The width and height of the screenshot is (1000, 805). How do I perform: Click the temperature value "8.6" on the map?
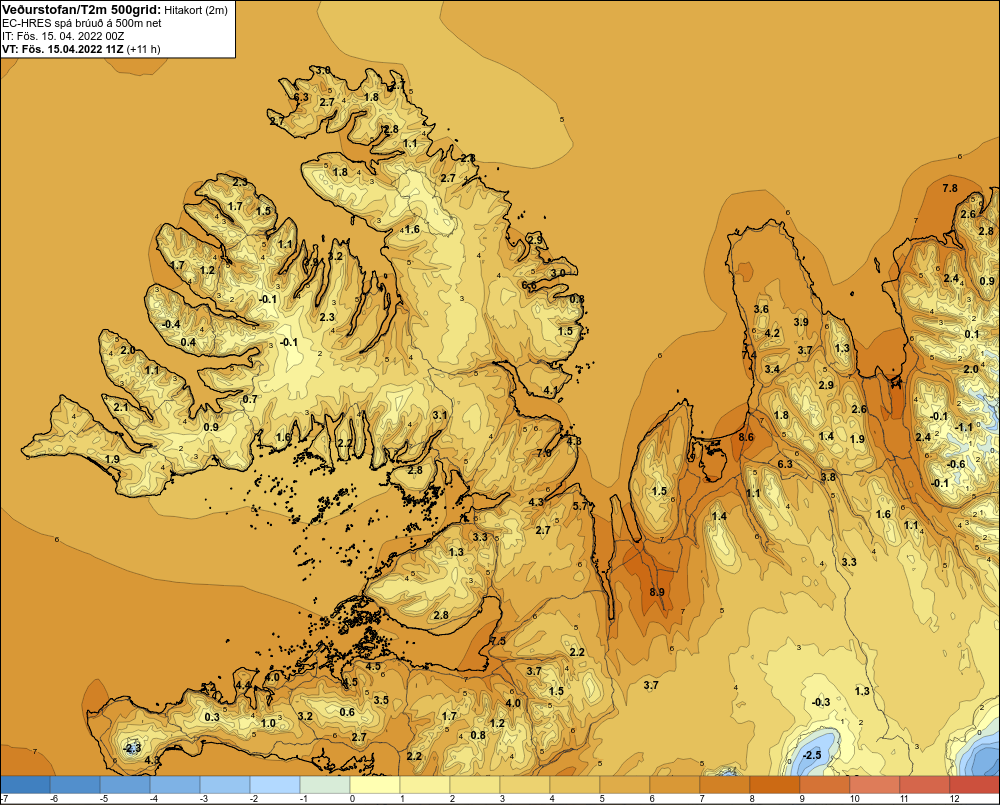click(x=746, y=437)
